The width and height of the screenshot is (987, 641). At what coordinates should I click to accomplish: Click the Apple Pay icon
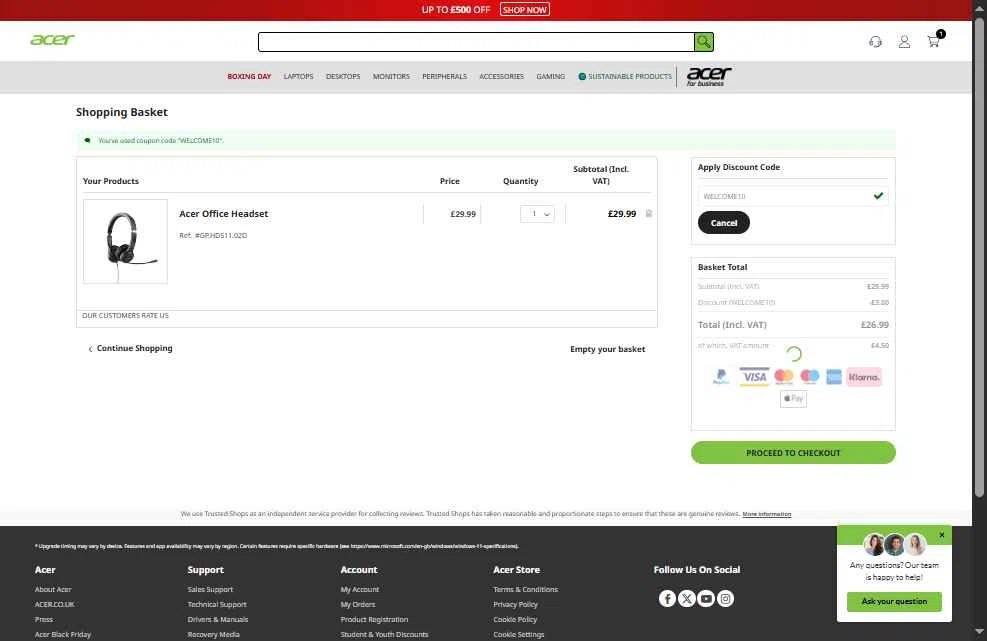point(793,399)
